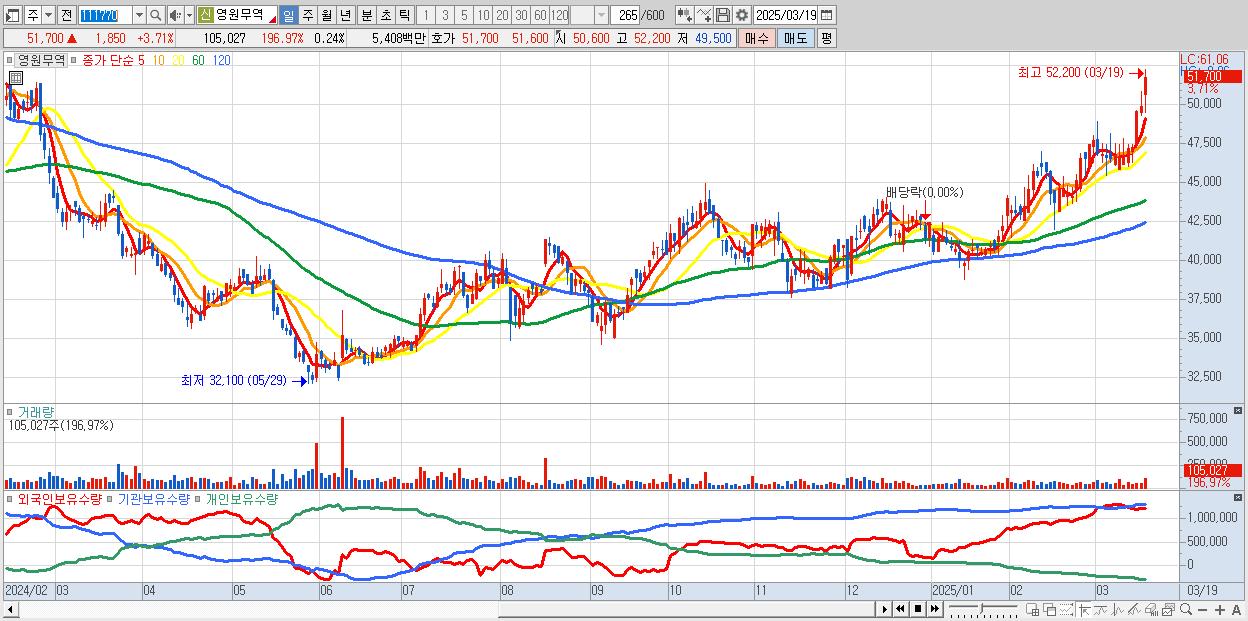The height and width of the screenshot is (621, 1248).
Task: Click the stop button in bottom bar
Action: coord(918,609)
